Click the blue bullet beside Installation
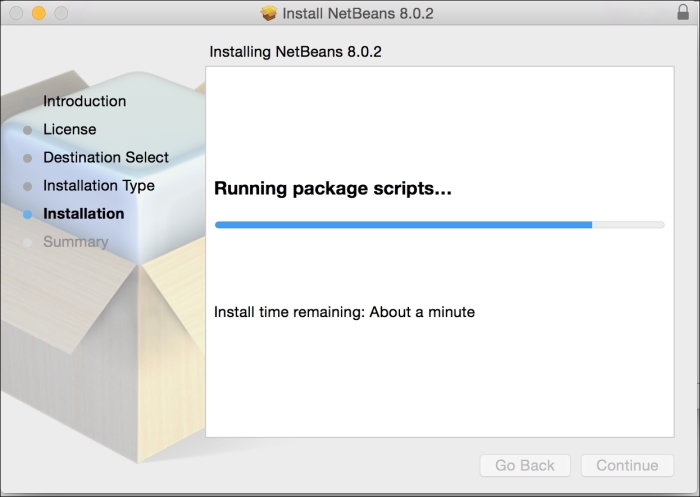The image size is (700, 497). click(27, 214)
